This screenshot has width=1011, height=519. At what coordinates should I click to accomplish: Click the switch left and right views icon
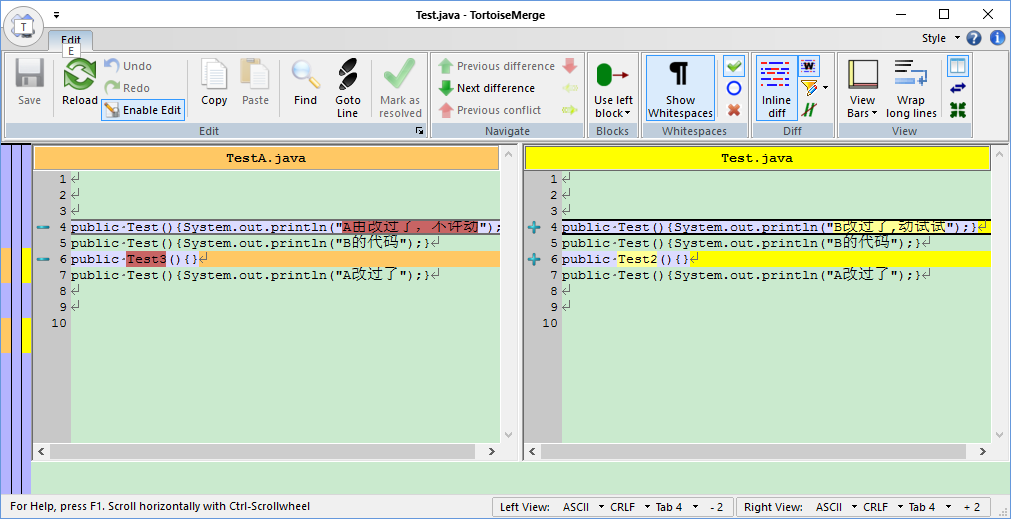point(958,88)
